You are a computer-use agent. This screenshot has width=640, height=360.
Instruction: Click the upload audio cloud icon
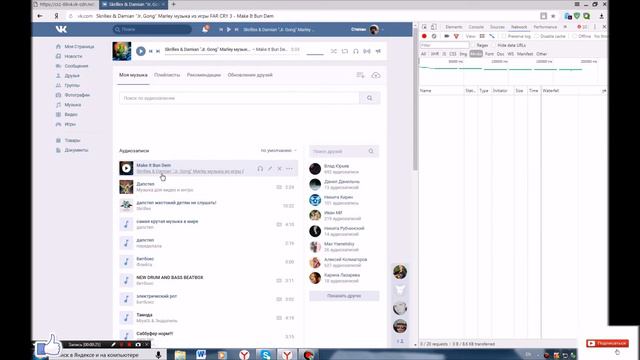[376, 76]
